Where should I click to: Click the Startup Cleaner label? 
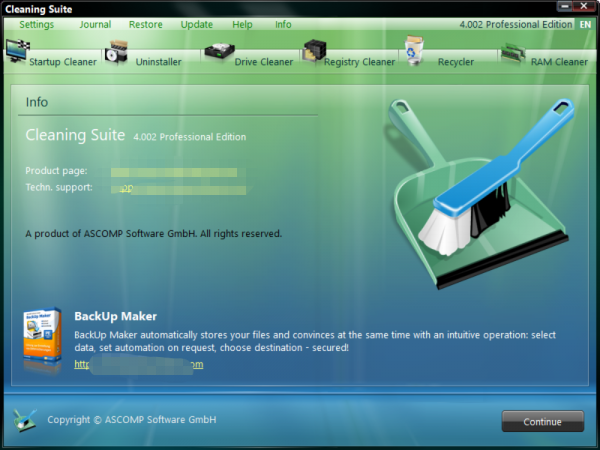63,62
